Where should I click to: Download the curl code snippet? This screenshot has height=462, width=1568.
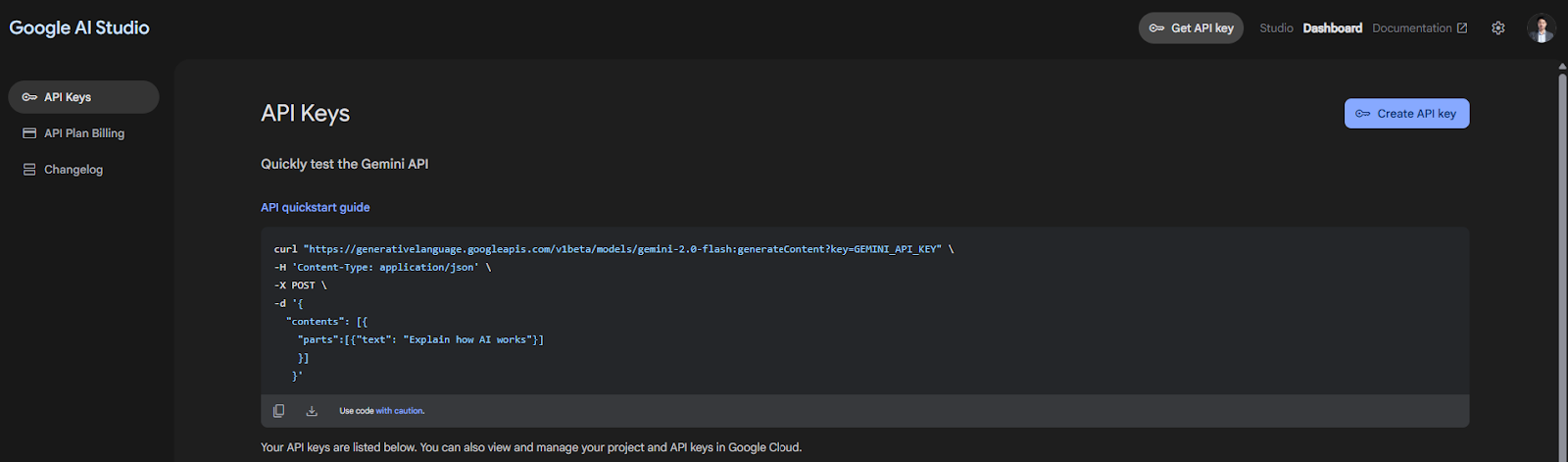point(312,411)
